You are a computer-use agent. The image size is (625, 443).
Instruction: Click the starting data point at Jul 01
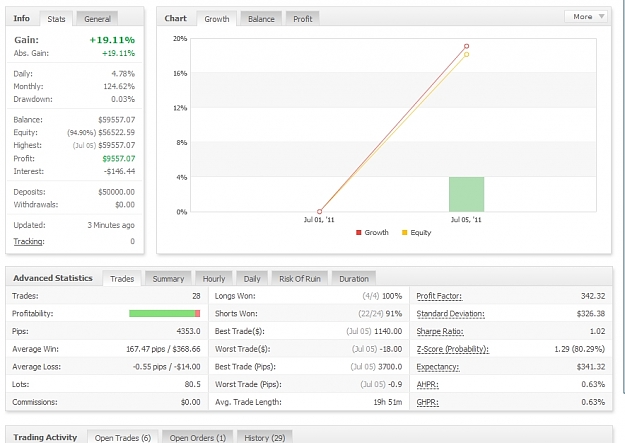[x=319, y=211]
